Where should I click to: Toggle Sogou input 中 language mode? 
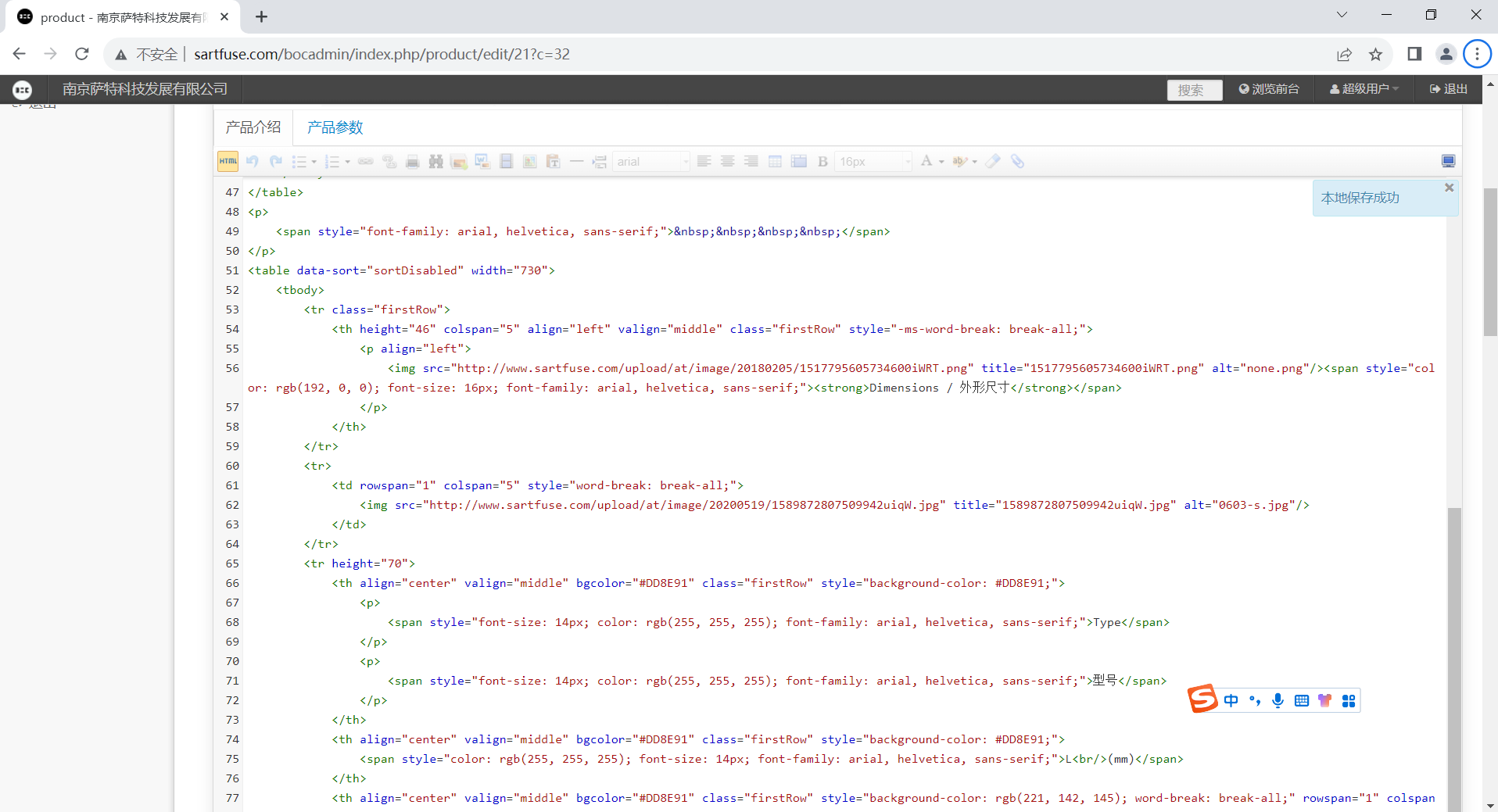coord(1231,700)
